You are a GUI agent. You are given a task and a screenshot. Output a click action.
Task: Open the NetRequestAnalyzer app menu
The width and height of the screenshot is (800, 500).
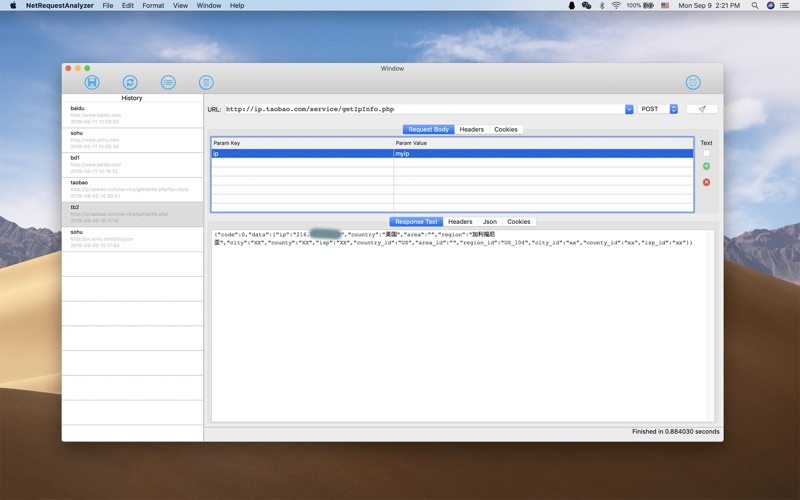[x=60, y=6]
